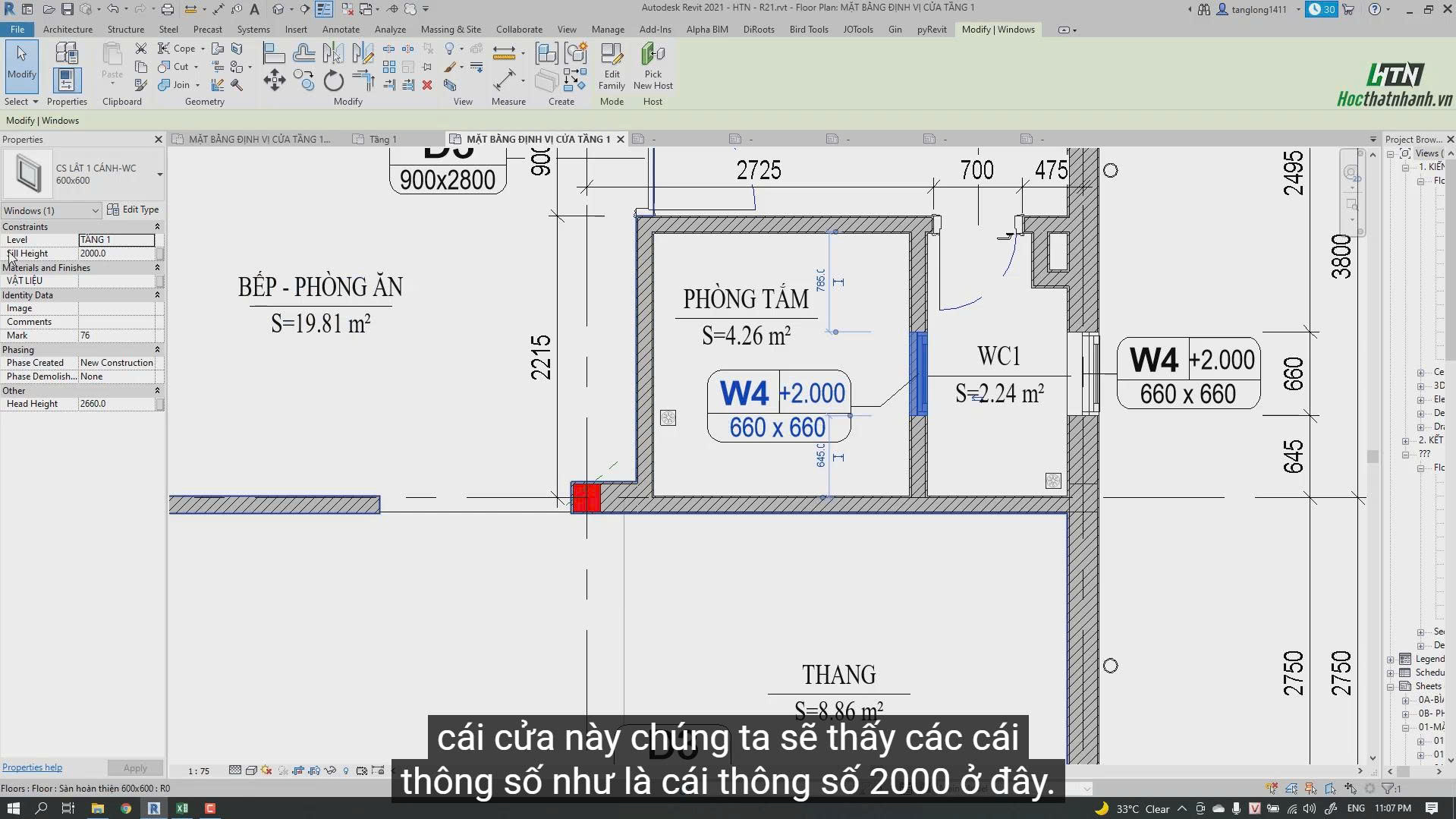The height and width of the screenshot is (819, 1456).
Task: Toggle Sun Path off in view control bar
Action: (266, 770)
